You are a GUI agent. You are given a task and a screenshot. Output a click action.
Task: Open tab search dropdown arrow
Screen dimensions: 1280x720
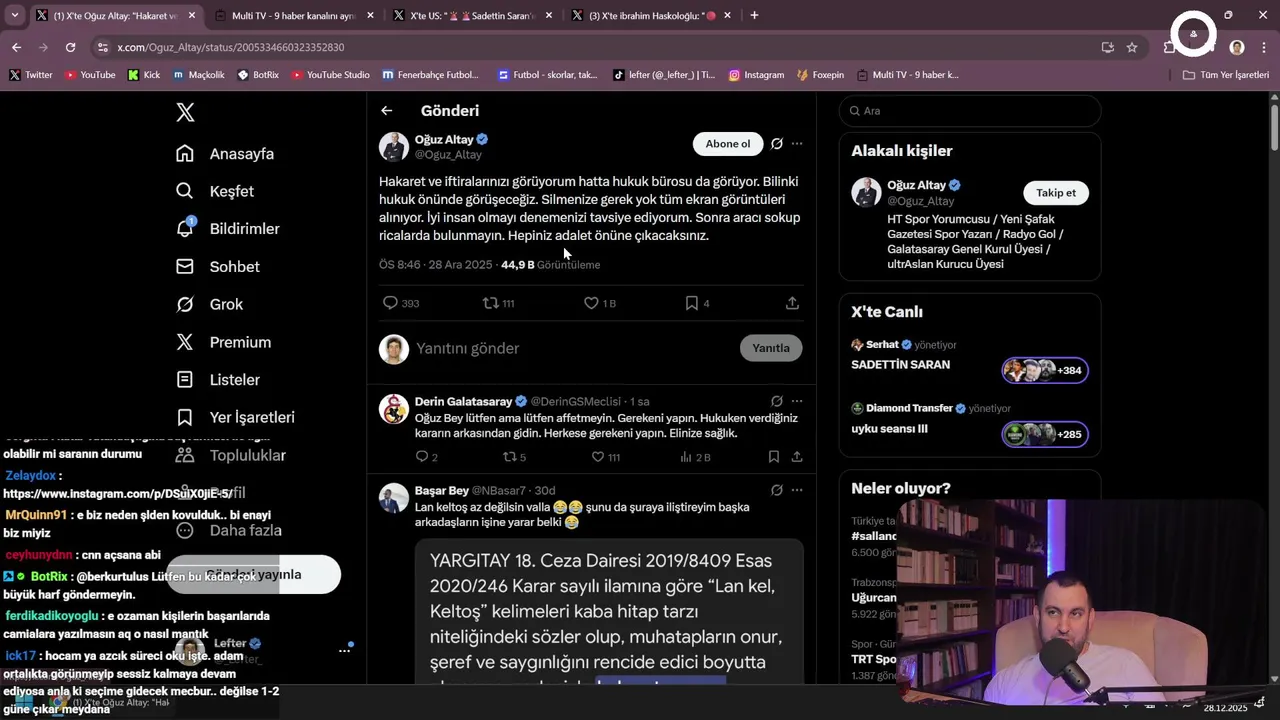(x=14, y=15)
